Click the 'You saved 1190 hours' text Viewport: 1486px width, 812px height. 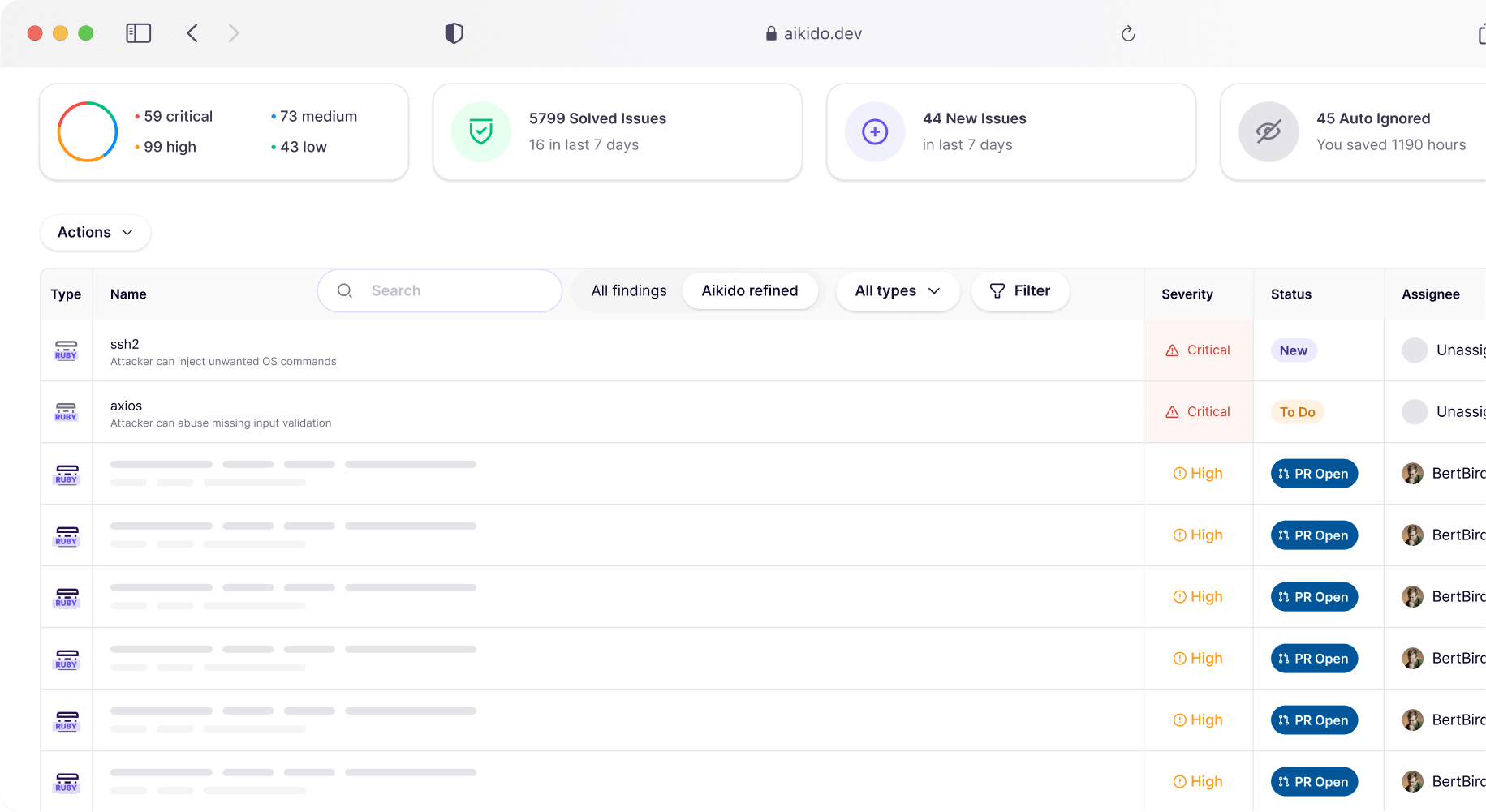[1391, 144]
